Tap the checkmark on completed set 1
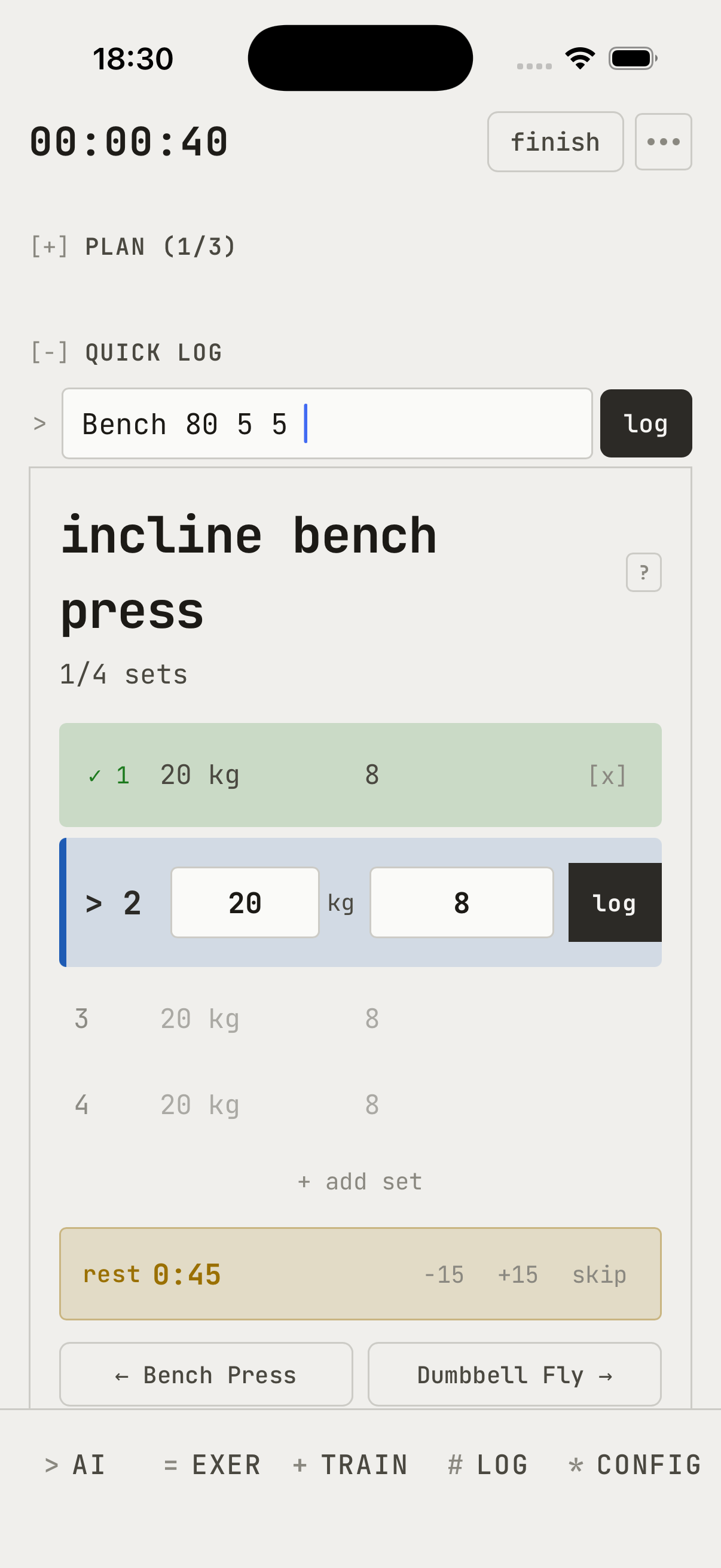721x1568 pixels. coord(95,776)
